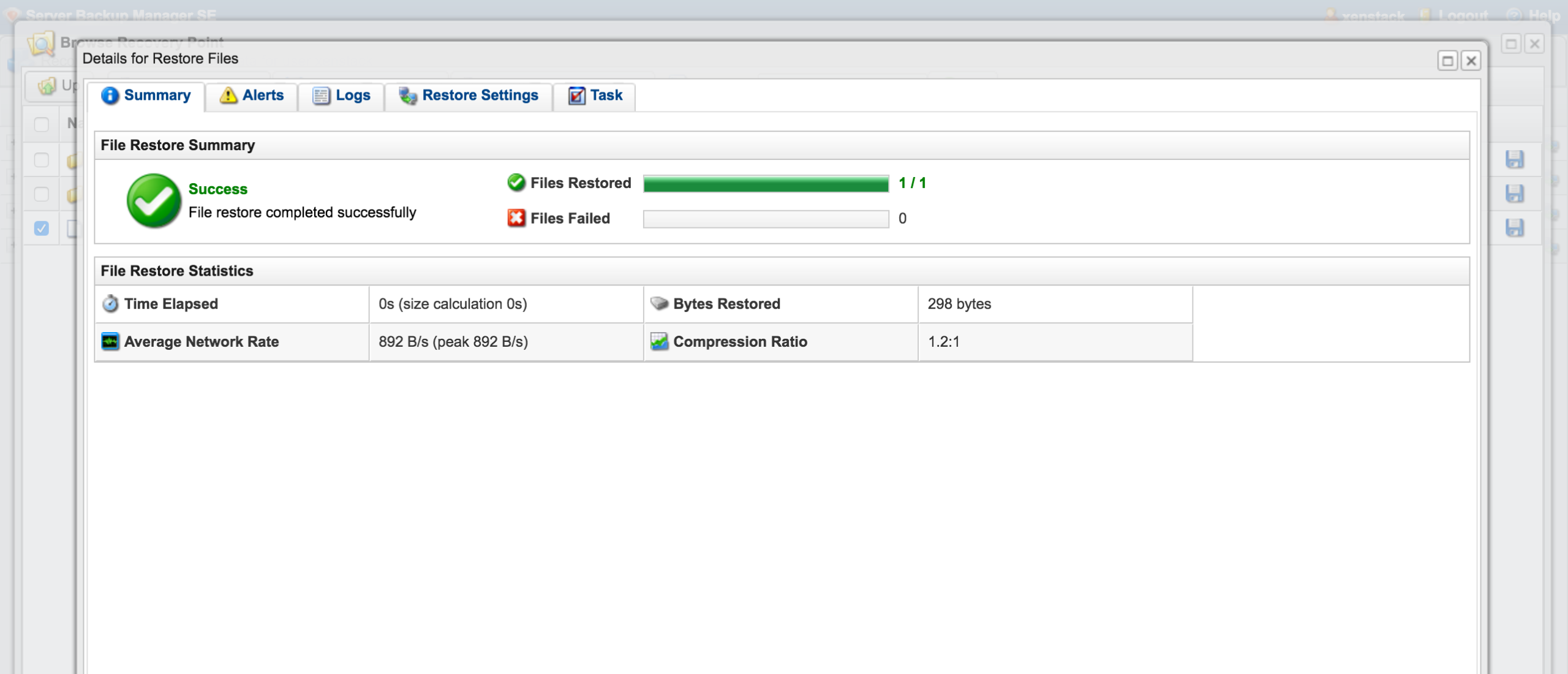The width and height of the screenshot is (1568, 674).
Task: Uncheck the checked row checkbox
Action: coord(42,229)
